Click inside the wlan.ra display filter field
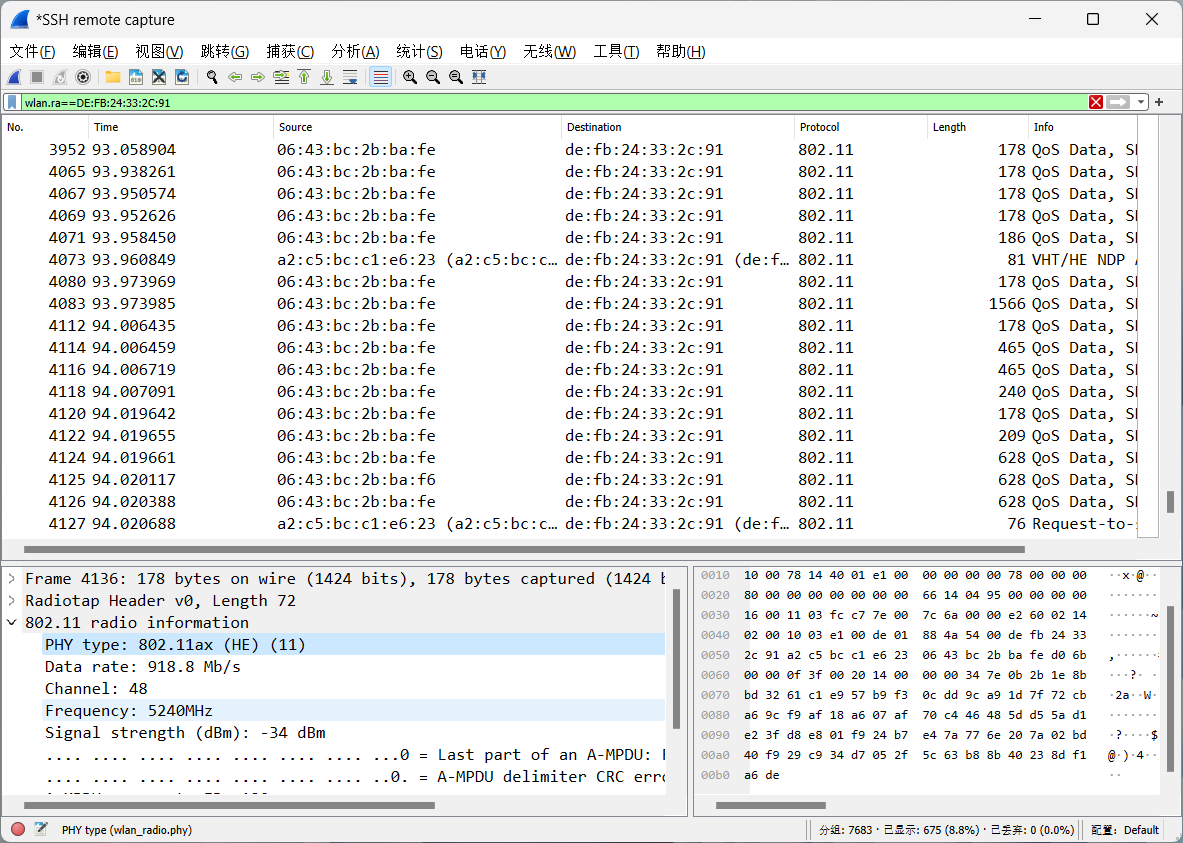The image size is (1183, 843). [x=400, y=101]
